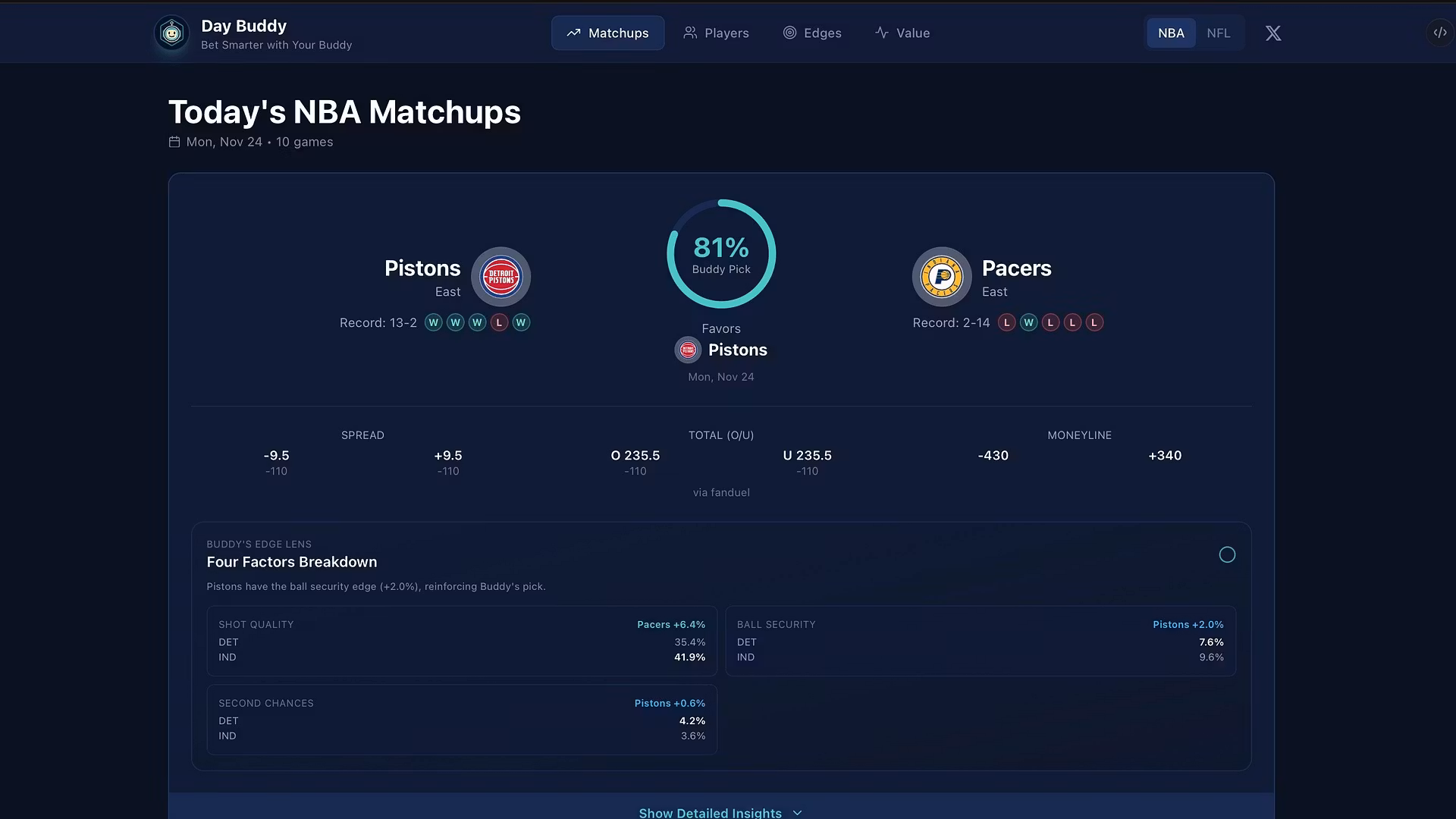Select the Pistons -9.5 spread
Screen dimensions: 1456x819
pos(276,461)
